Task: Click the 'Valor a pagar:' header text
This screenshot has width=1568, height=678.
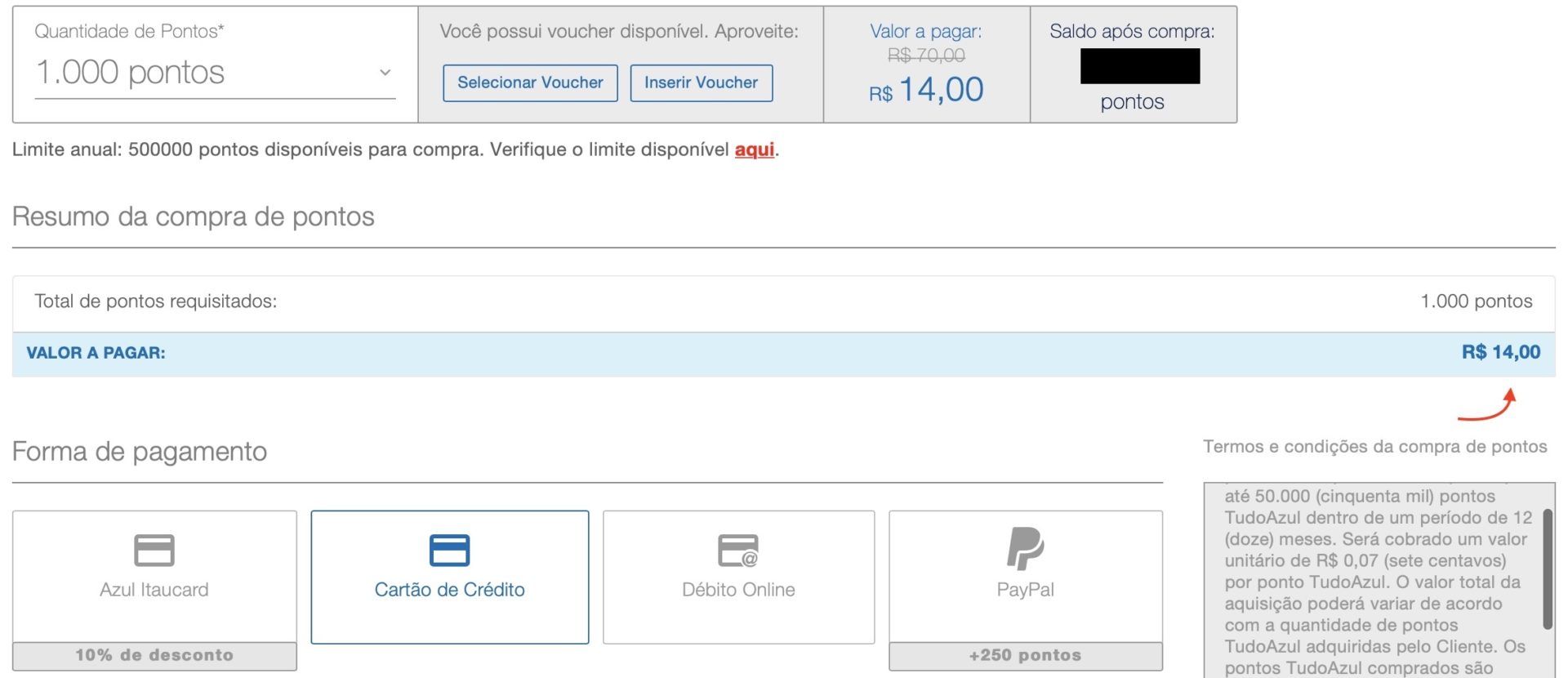Action: click(x=926, y=32)
